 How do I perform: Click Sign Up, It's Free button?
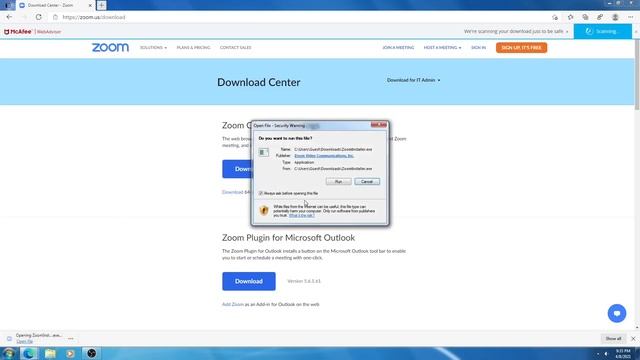click(521, 48)
